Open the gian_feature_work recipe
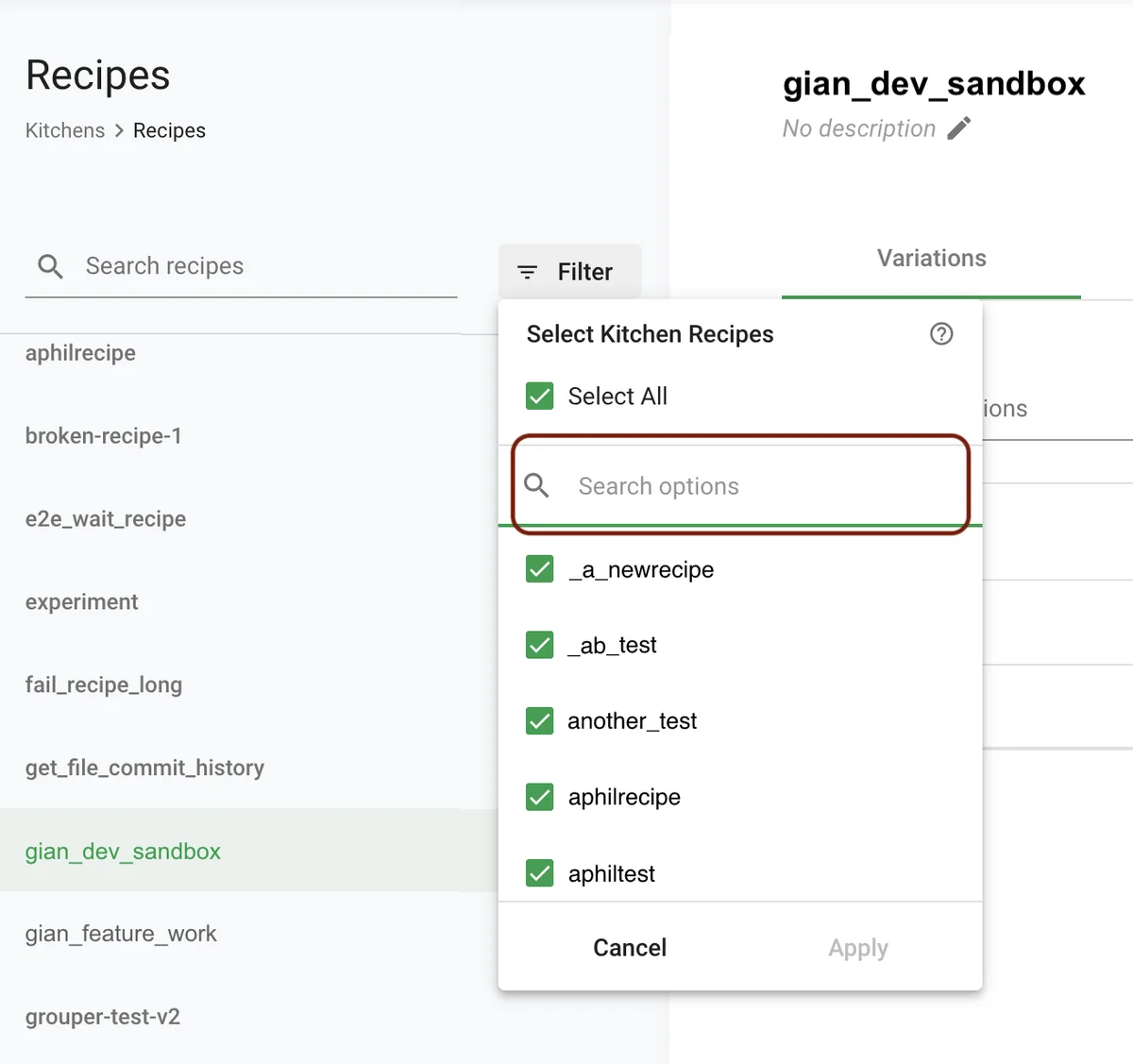This screenshot has height=1064, width=1133. tap(121, 934)
